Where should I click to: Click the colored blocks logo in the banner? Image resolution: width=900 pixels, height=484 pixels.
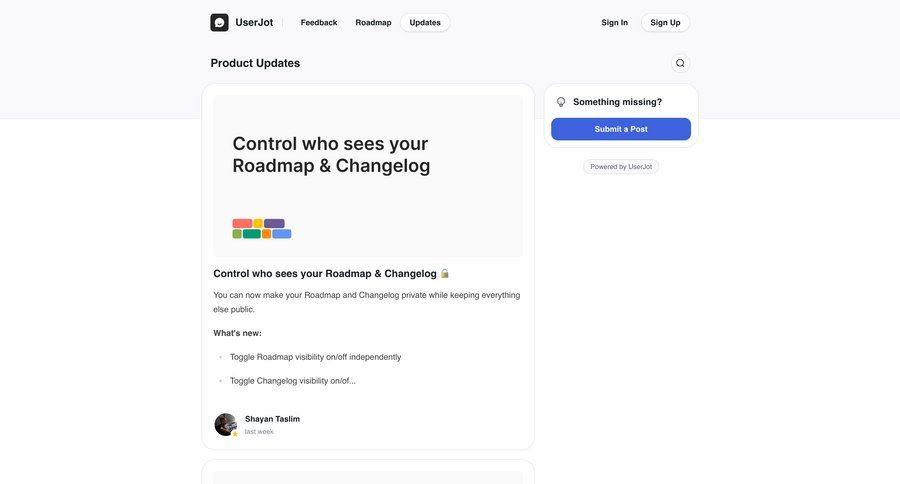point(262,229)
